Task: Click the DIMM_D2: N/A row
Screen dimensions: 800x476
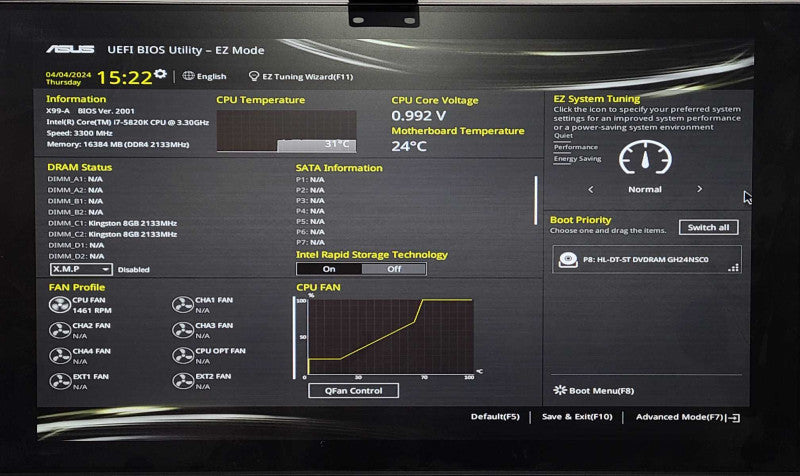Action: pos(76,256)
